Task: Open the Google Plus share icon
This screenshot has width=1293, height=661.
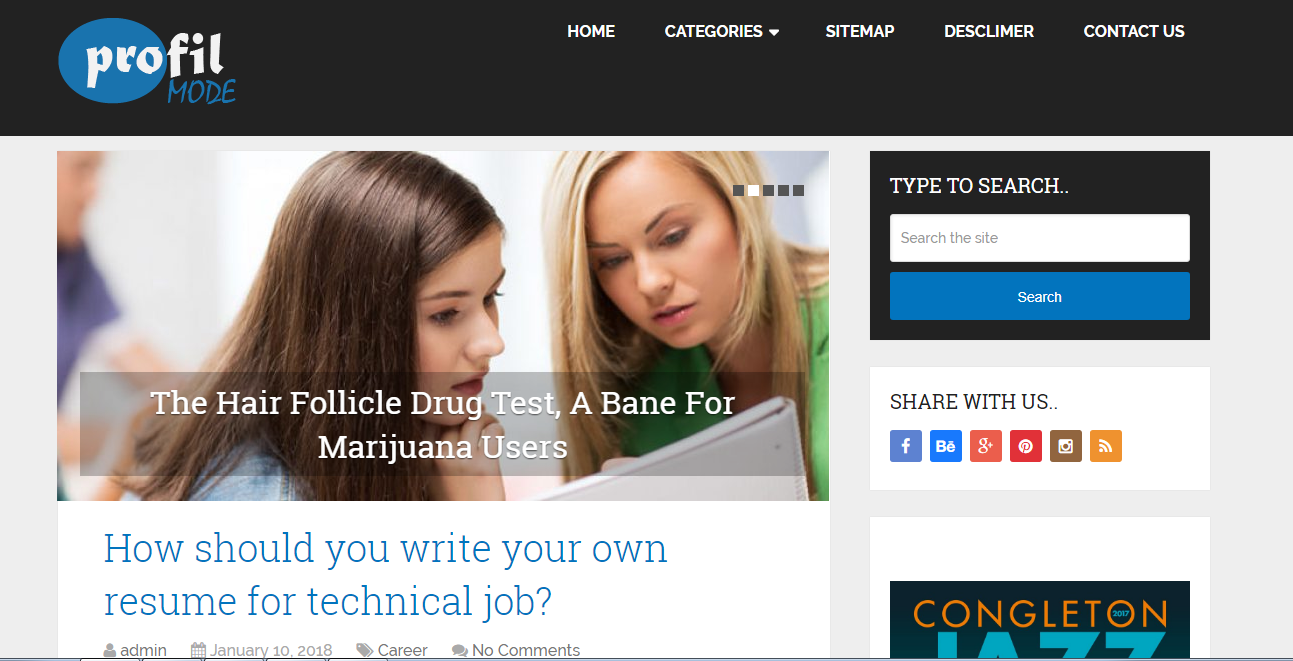Action: (986, 446)
